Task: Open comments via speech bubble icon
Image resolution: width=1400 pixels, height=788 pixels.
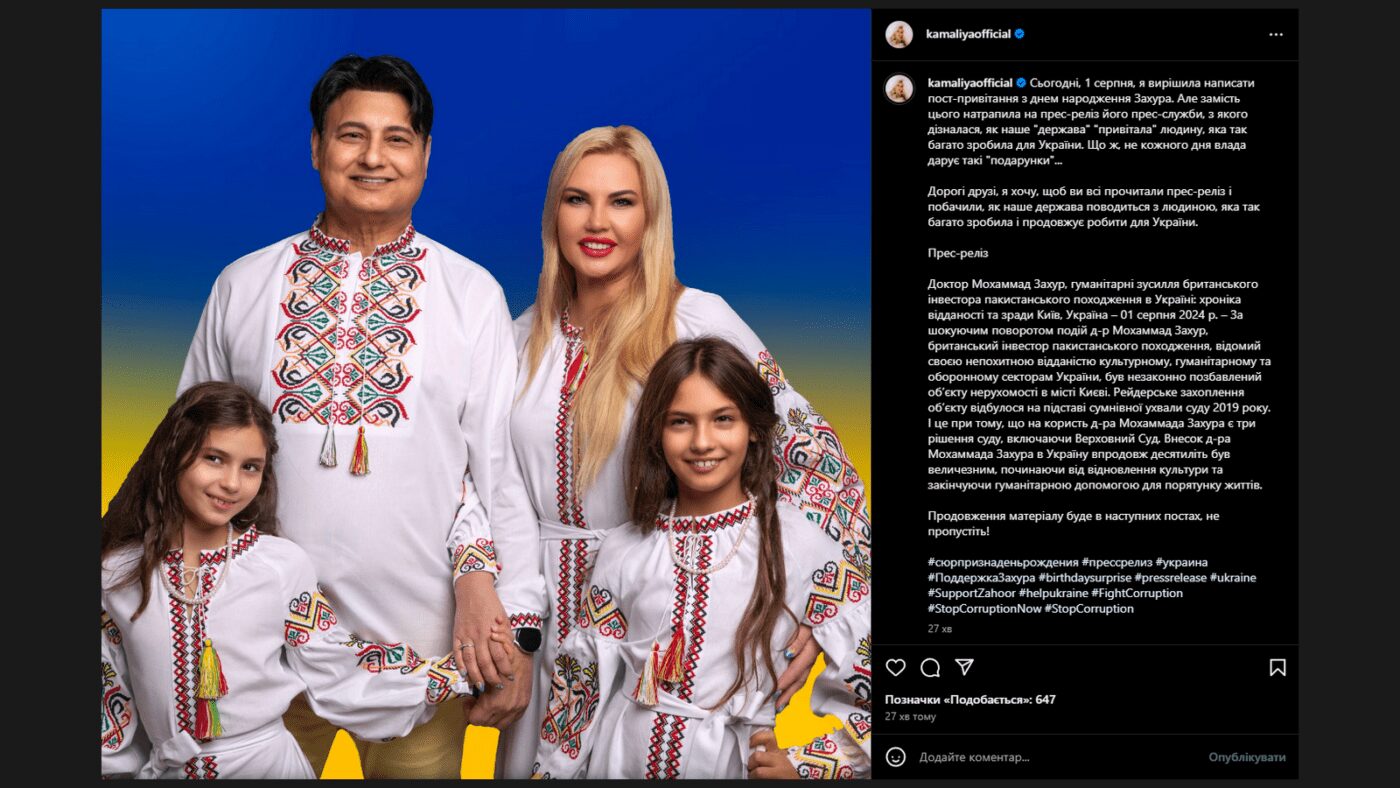Action: pyautogui.click(x=930, y=667)
